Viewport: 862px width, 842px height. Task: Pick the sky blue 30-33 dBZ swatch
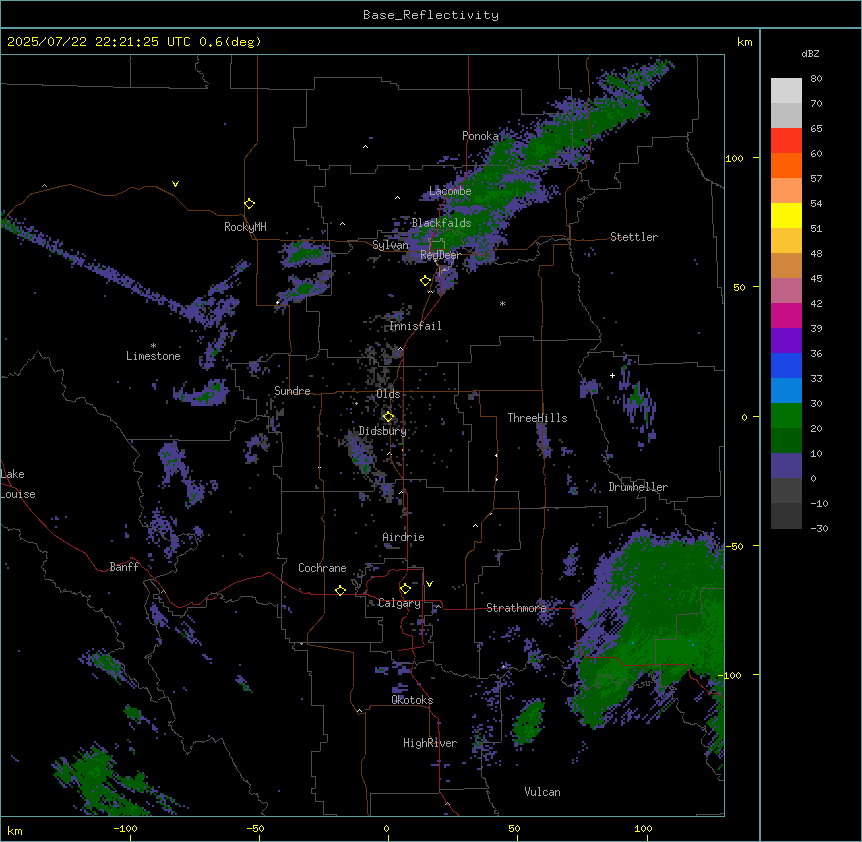coord(786,390)
